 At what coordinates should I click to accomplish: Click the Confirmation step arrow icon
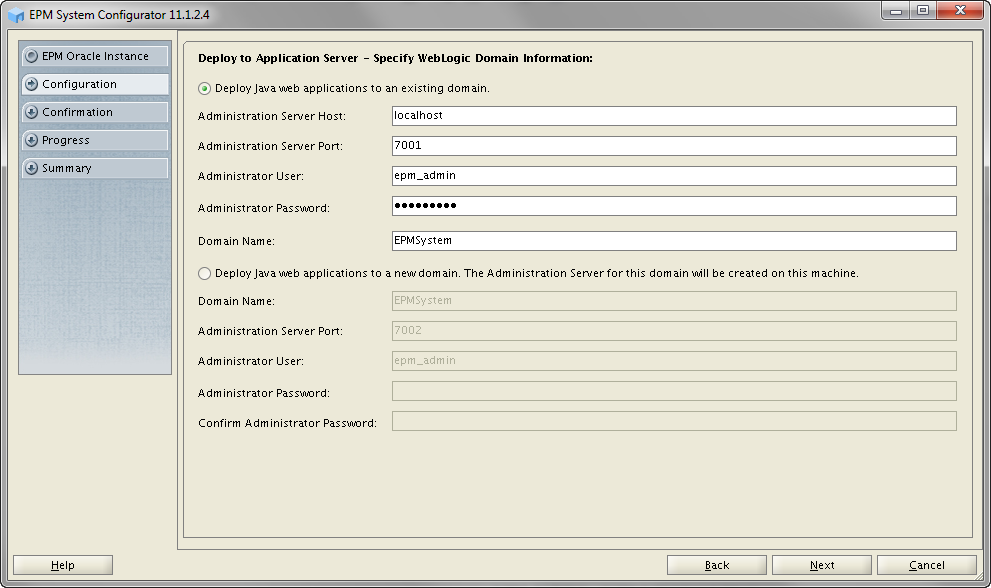tap(32, 113)
